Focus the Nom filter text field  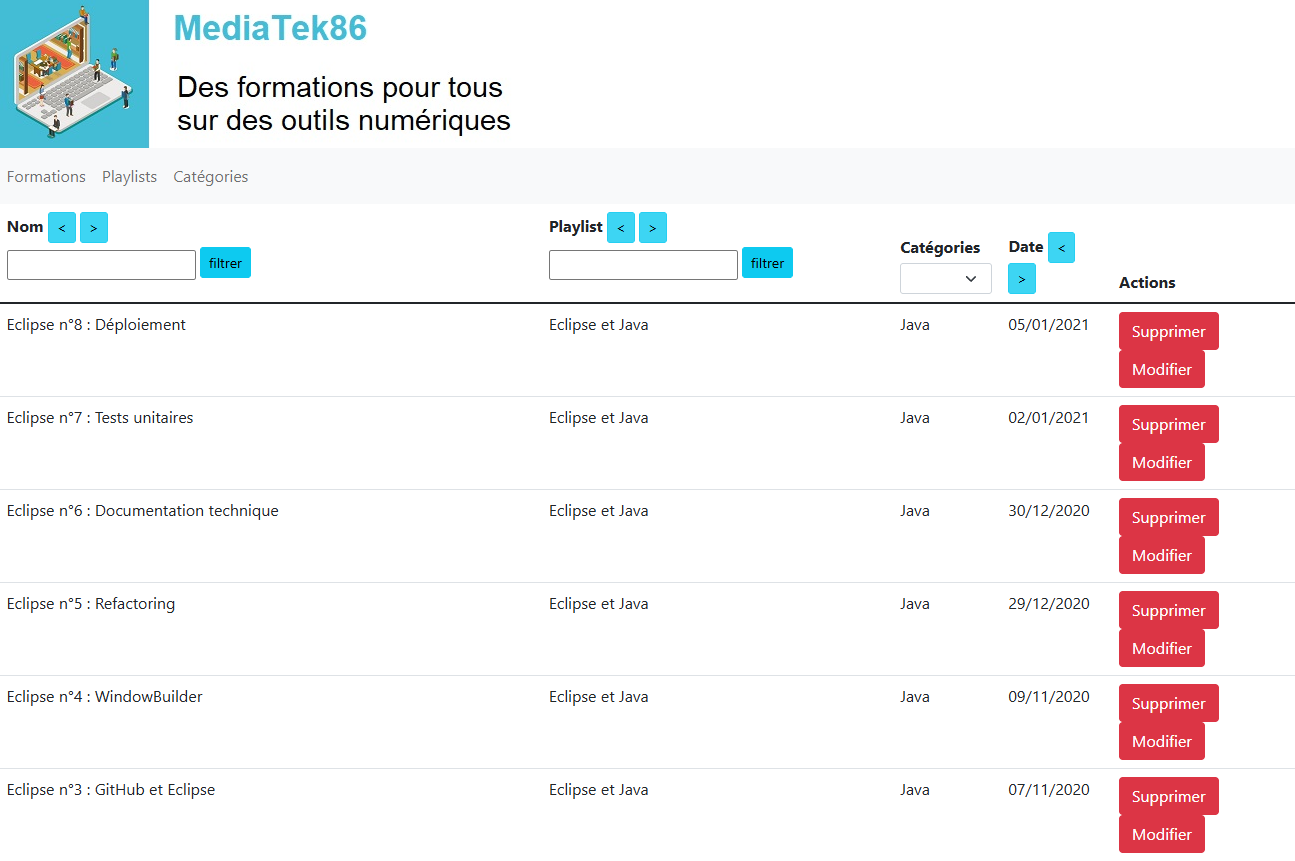[101, 265]
